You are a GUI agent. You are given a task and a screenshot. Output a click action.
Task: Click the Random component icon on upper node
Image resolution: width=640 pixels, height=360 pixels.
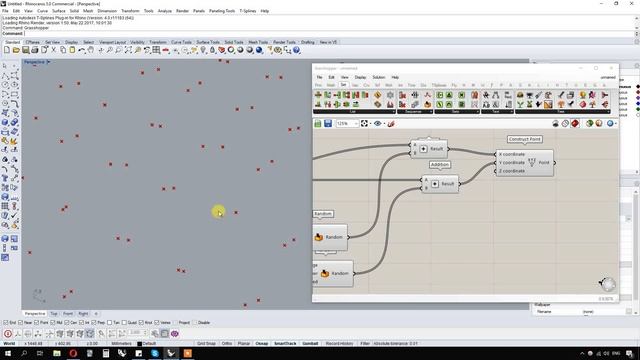click(319, 237)
